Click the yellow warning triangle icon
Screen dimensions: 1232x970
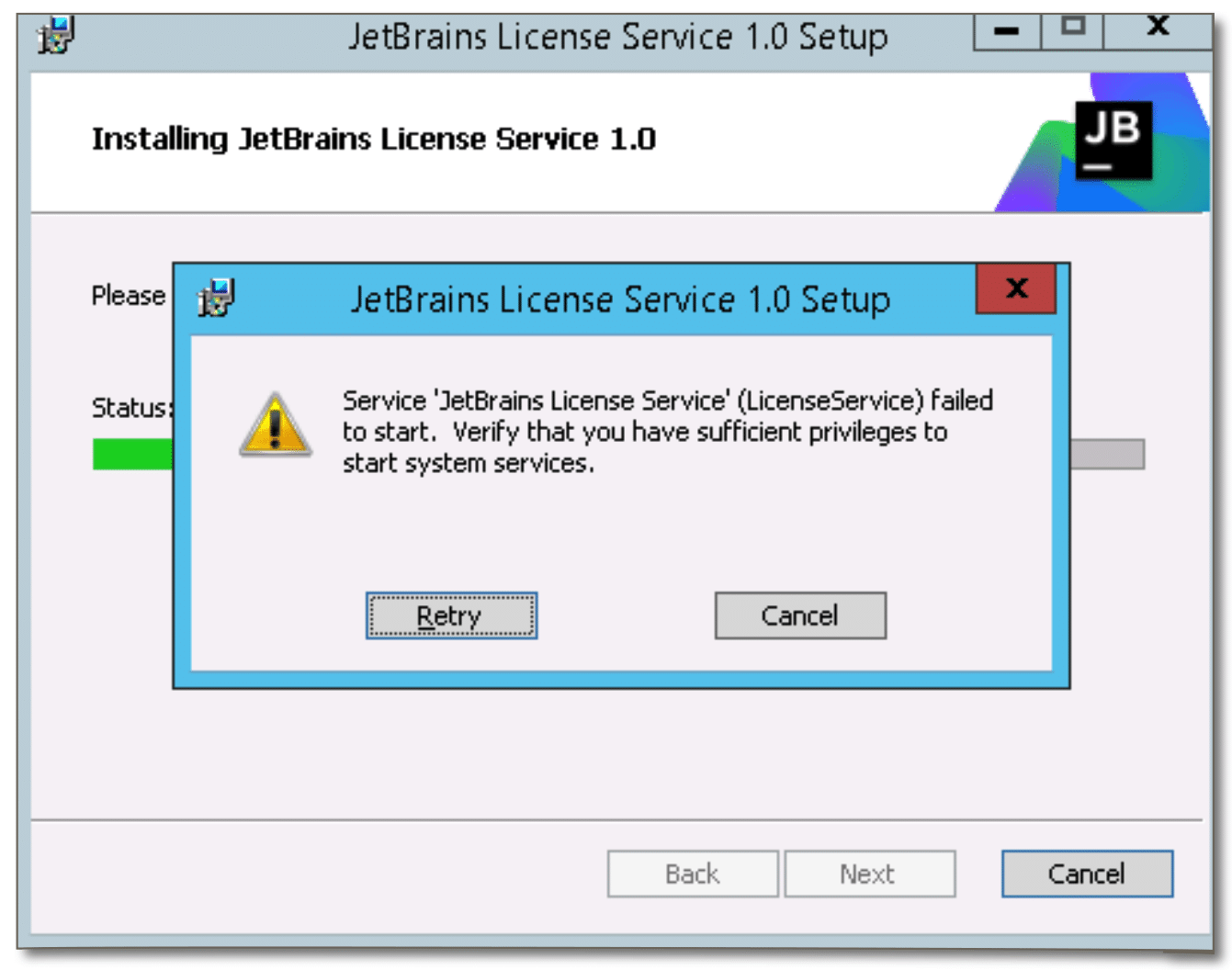tap(276, 425)
